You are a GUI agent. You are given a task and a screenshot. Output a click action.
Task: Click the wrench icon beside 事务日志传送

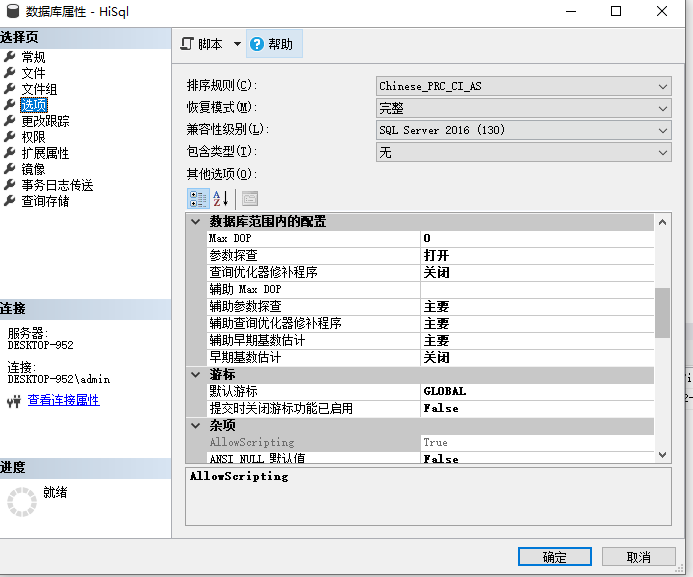coord(10,185)
